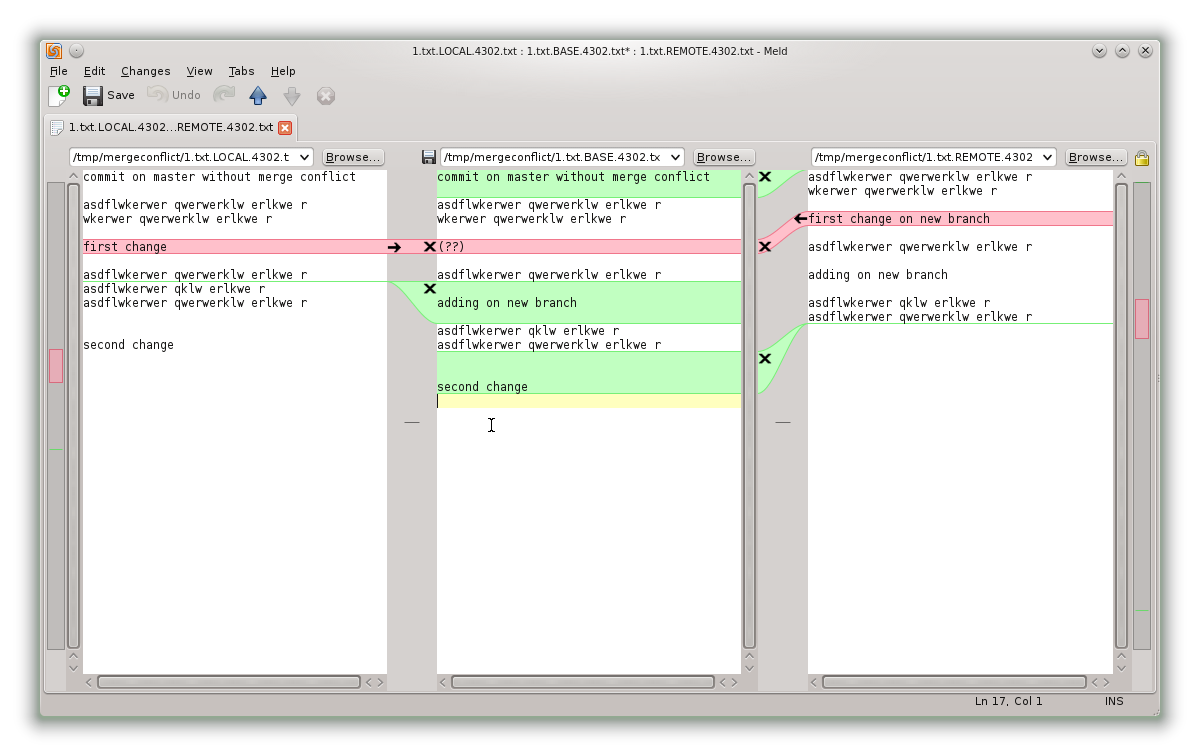Open the View menu

click(x=200, y=71)
